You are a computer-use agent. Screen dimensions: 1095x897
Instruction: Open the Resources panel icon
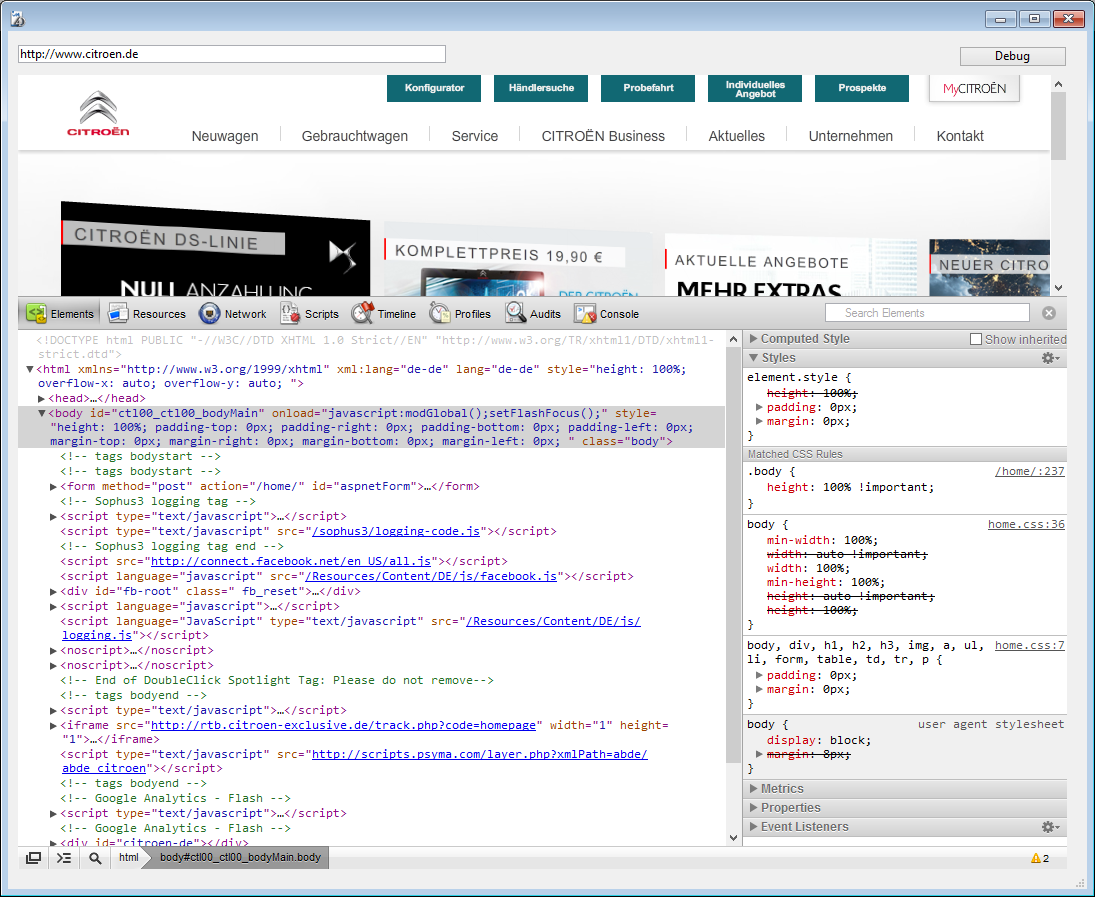pos(119,313)
